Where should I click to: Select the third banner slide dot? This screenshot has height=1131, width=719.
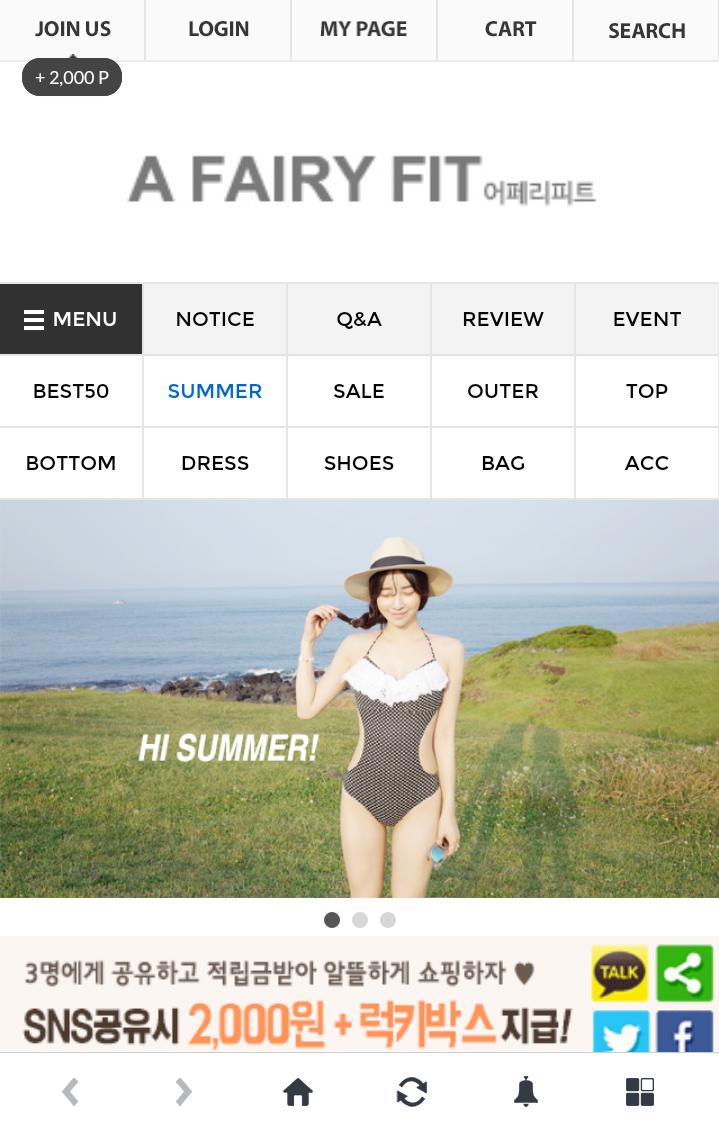[x=388, y=920]
